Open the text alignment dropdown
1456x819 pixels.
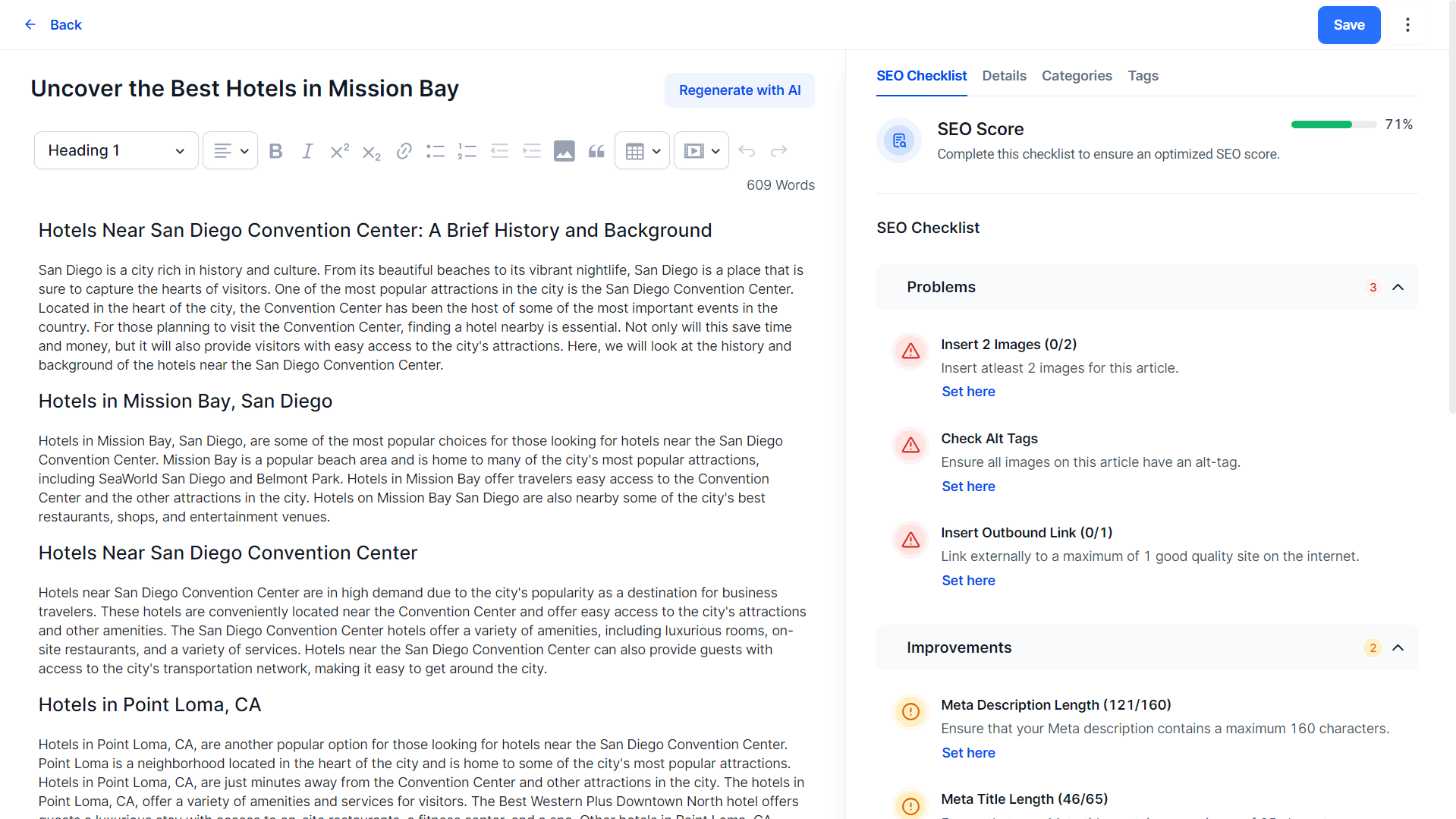(231, 150)
